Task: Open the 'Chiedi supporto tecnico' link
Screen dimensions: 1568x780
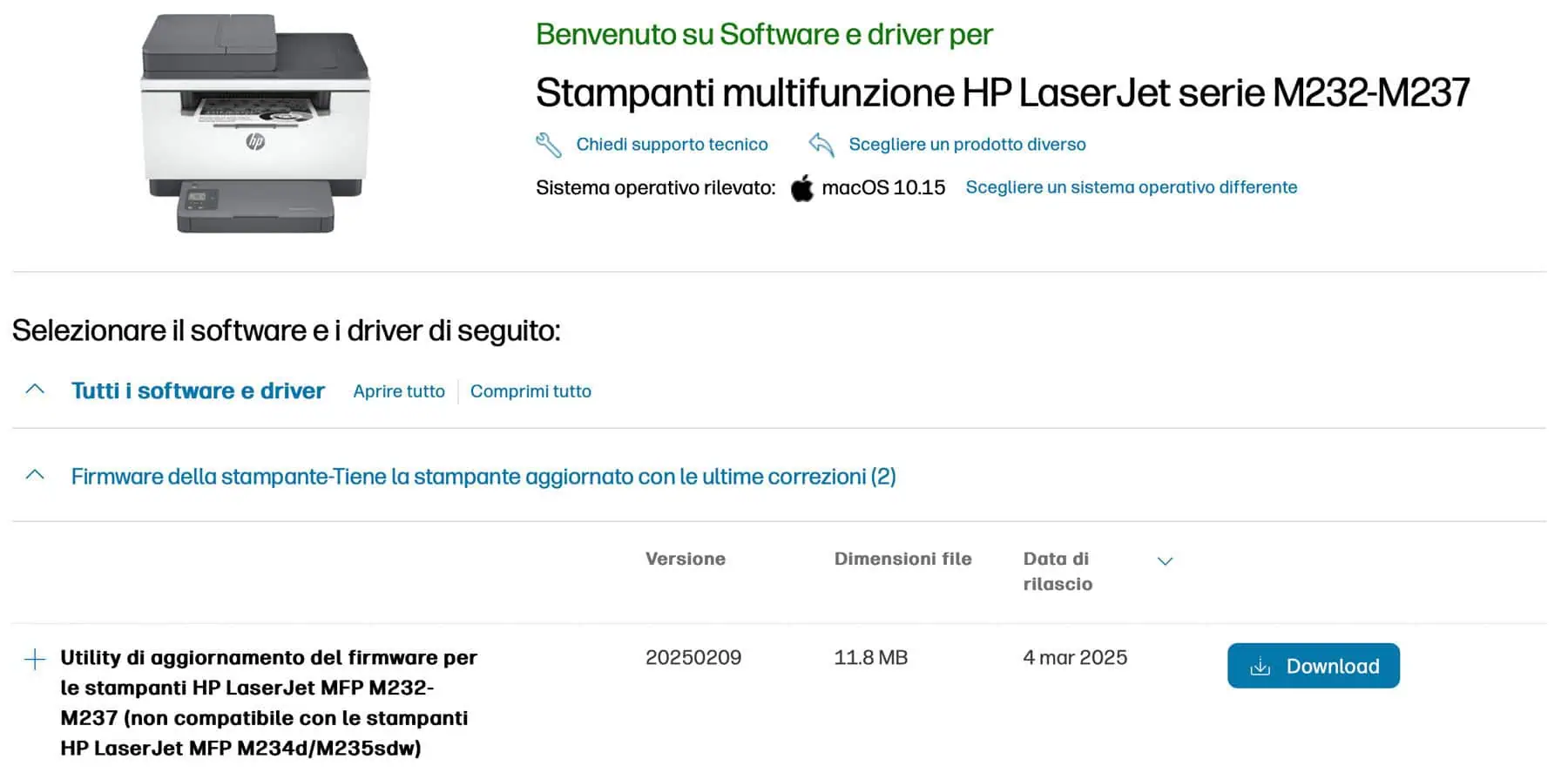Action: 672,145
